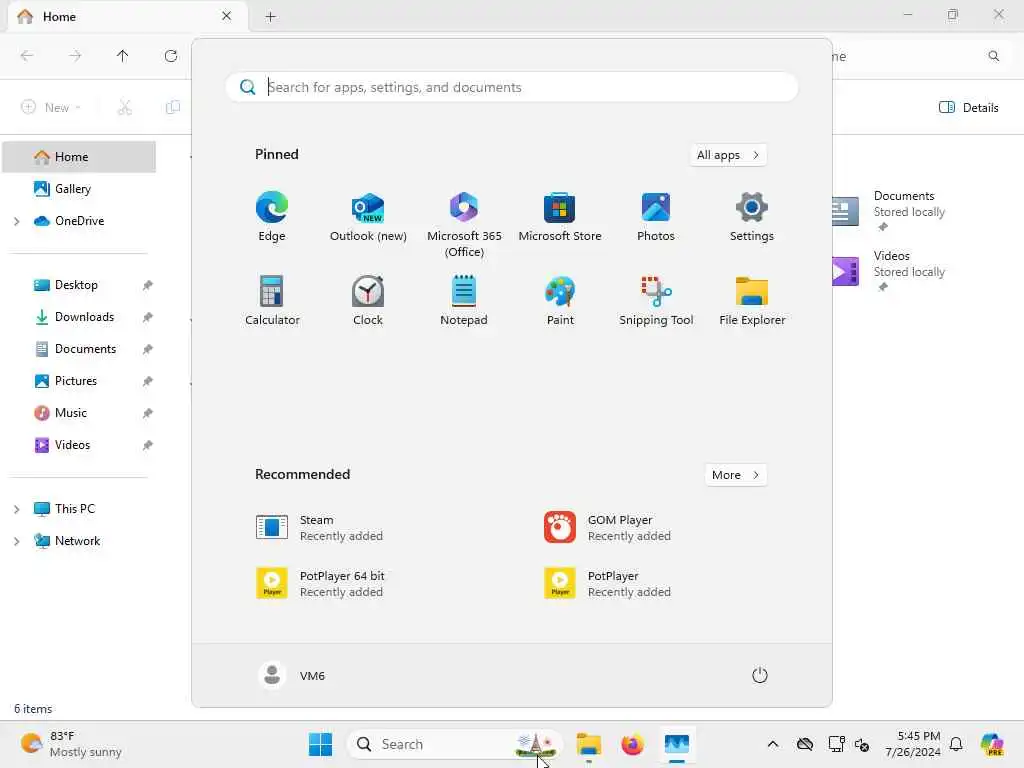This screenshot has height=768, width=1024.
Task: Unpin Desktop using its pin icon
Action: [x=148, y=285]
